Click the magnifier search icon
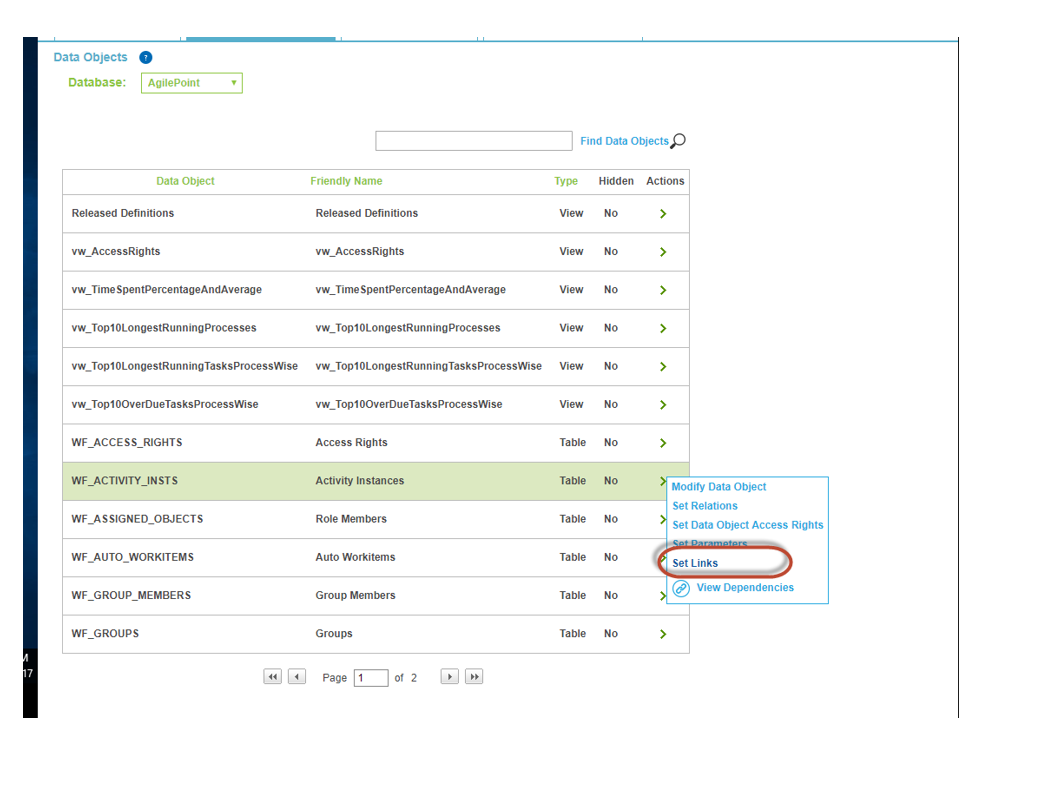This screenshot has width=1039, height=803. 678,141
